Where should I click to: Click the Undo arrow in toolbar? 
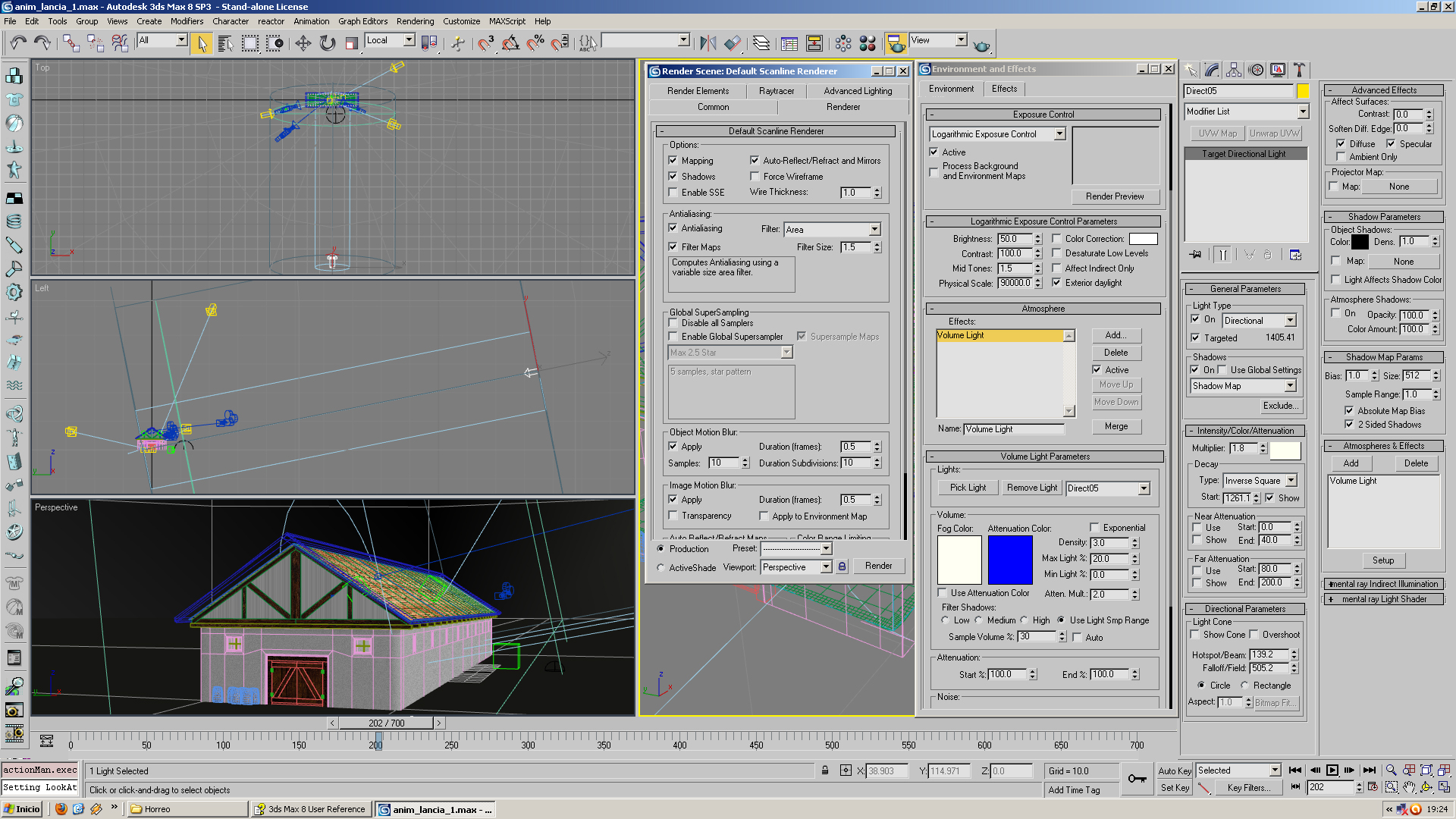pos(18,43)
